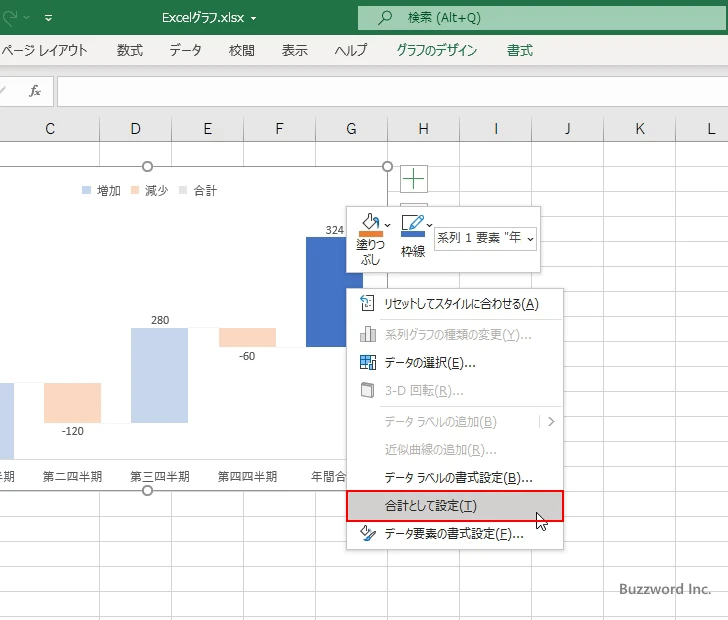Select column K header
Image resolution: width=728 pixels, height=620 pixels.
pyautogui.click(x=640, y=129)
